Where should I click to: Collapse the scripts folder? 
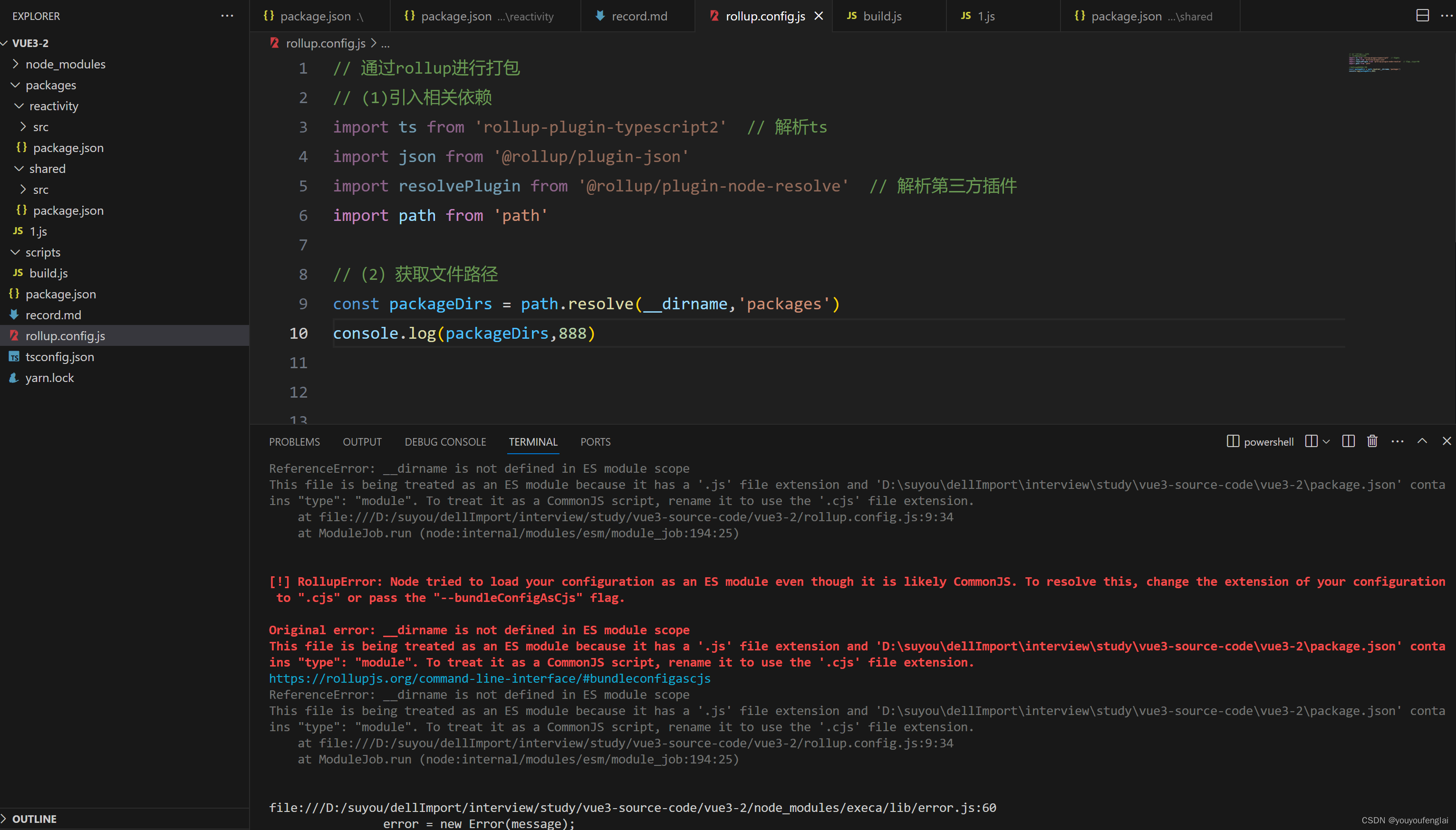(x=15, y=252)
